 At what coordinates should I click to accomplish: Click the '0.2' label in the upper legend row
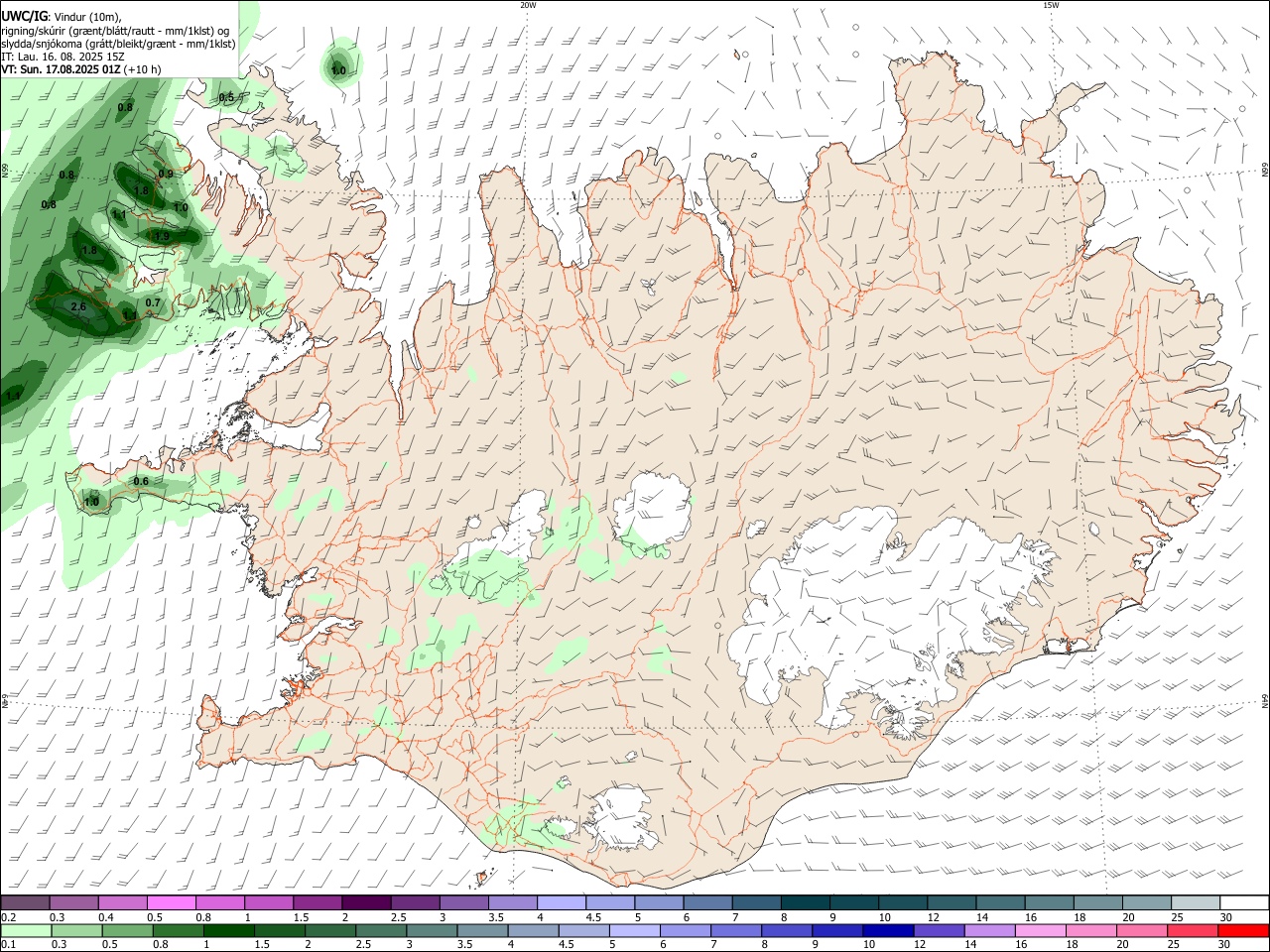7,917
